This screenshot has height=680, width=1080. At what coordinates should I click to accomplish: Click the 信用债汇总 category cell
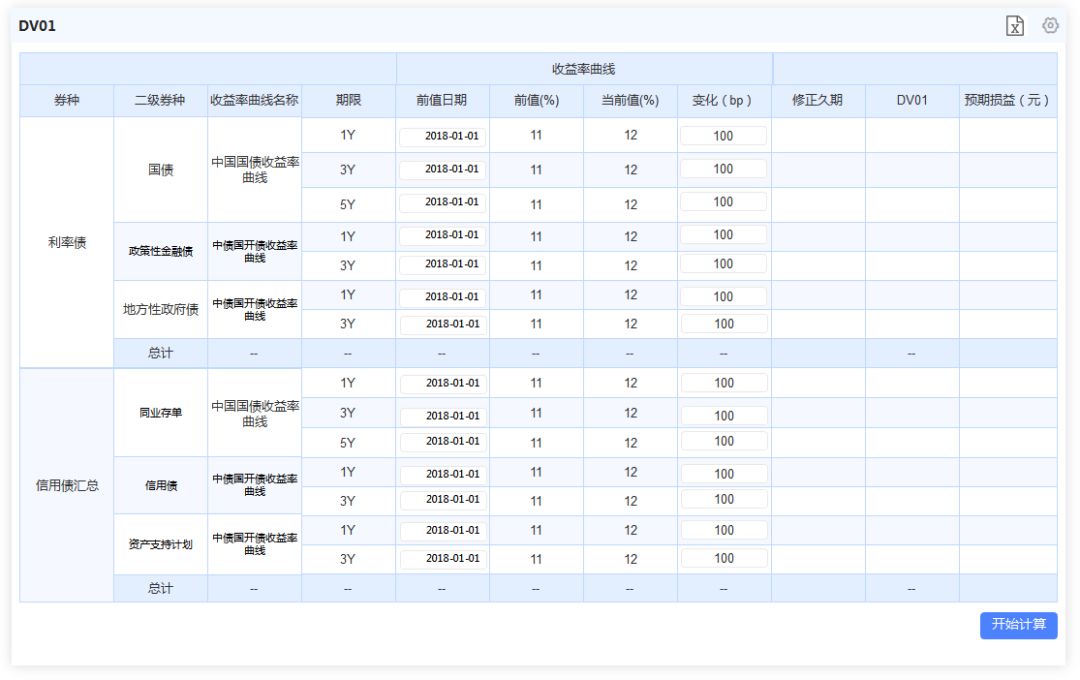pos(67,485)
